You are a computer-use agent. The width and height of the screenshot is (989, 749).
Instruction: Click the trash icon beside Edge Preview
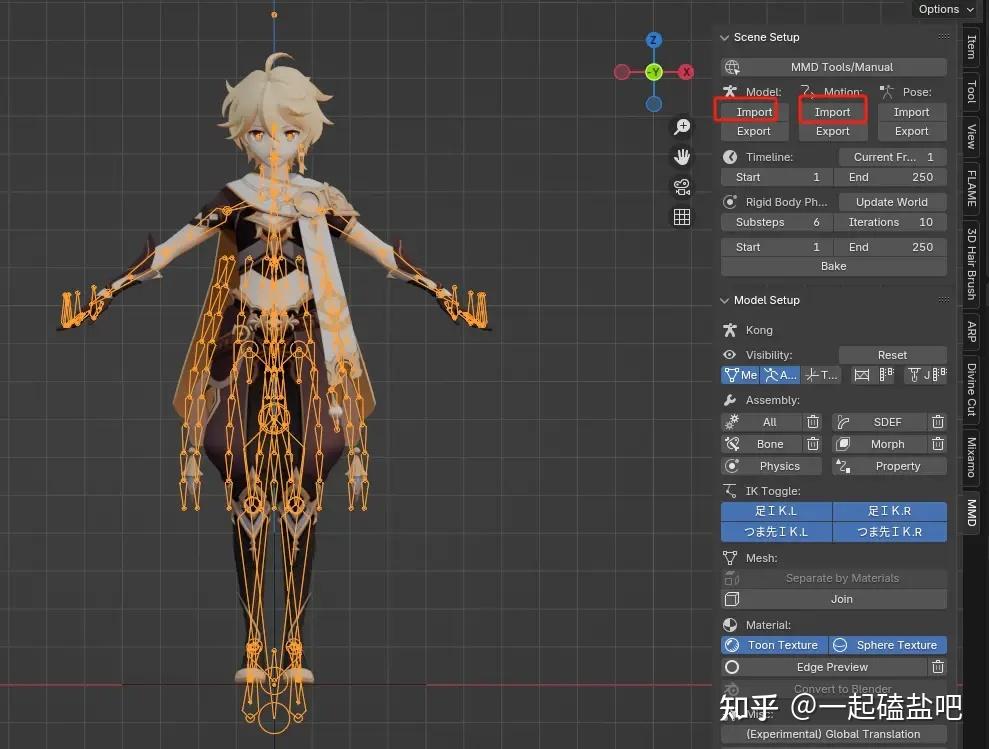937,666
